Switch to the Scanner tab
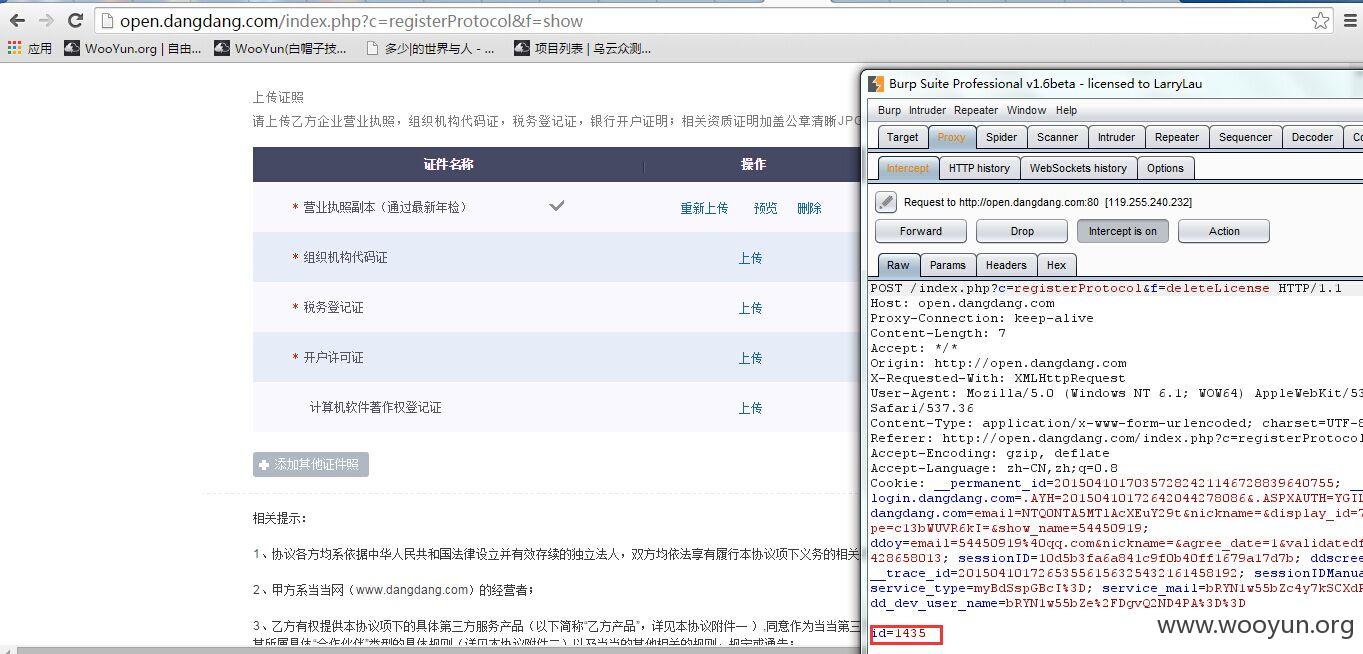 point(1057,137)
